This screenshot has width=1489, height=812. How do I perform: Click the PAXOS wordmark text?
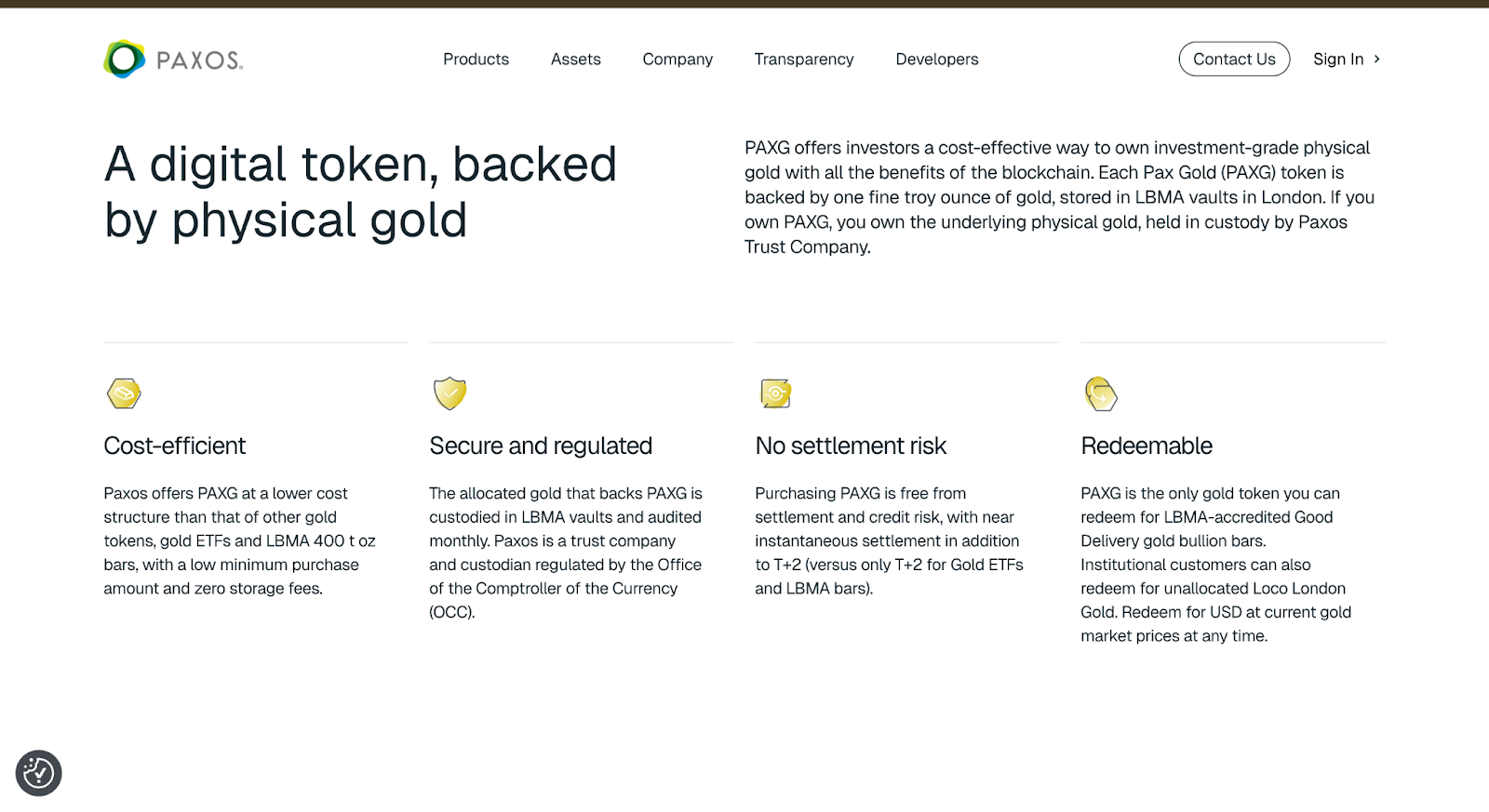tap(199, 61)
